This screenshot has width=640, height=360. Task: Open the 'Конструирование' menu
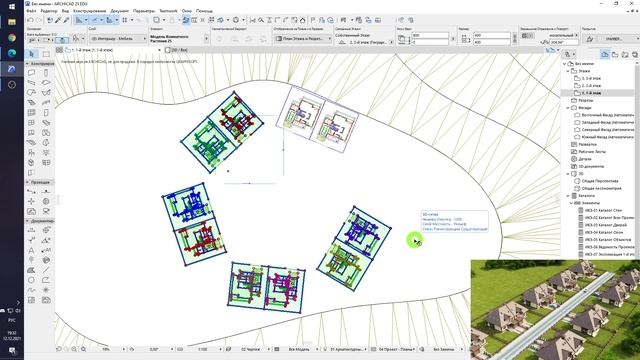[89, 11]
